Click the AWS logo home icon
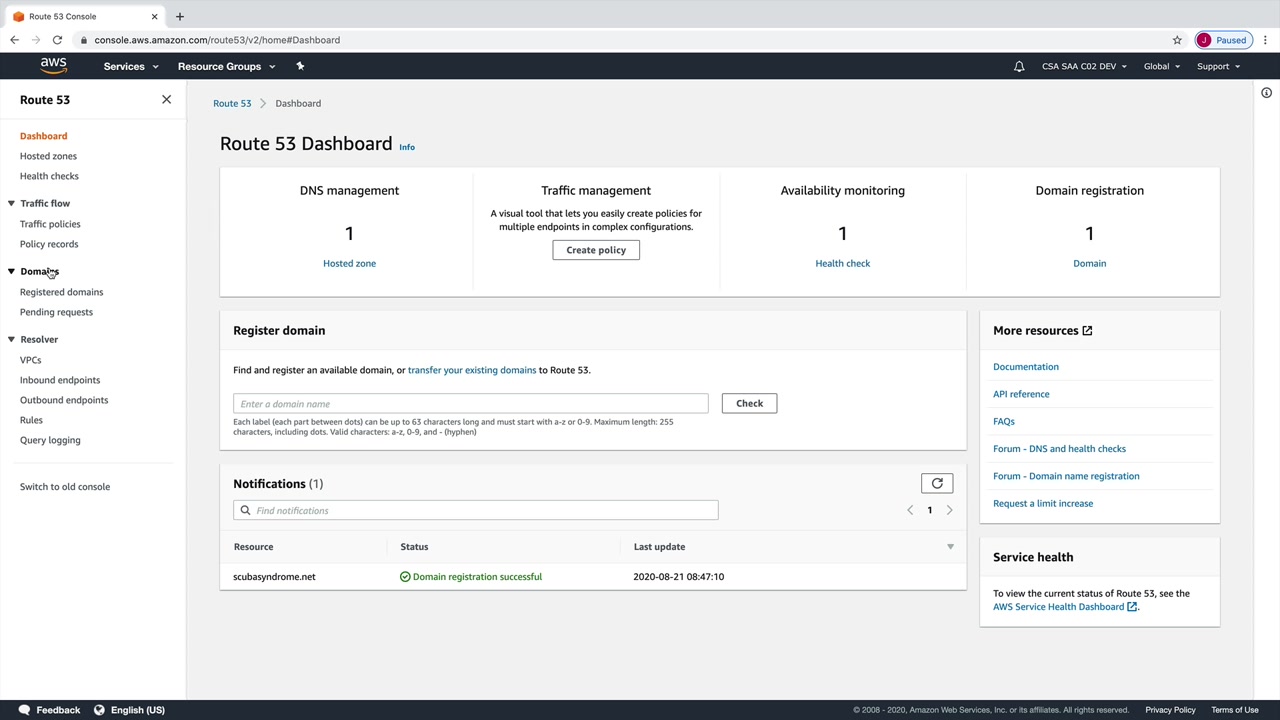This screenshot has width=1280, height=720. pyautogui.click(x=54, y=66)
